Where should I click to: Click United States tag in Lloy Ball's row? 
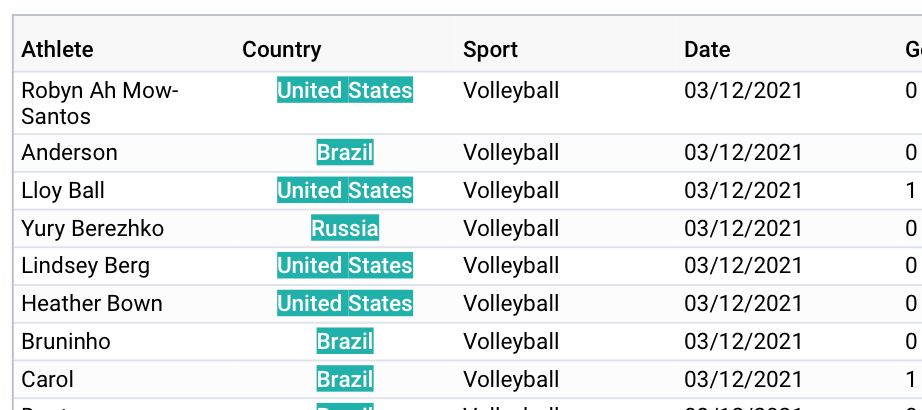tap(345, 191)
